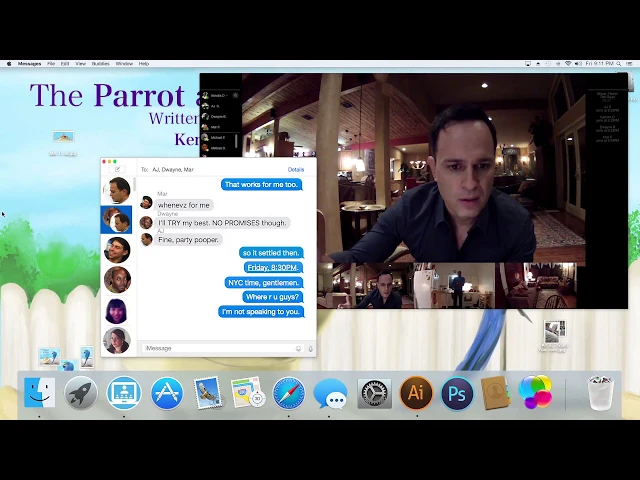Select Michael in the call contacts list

214,138
